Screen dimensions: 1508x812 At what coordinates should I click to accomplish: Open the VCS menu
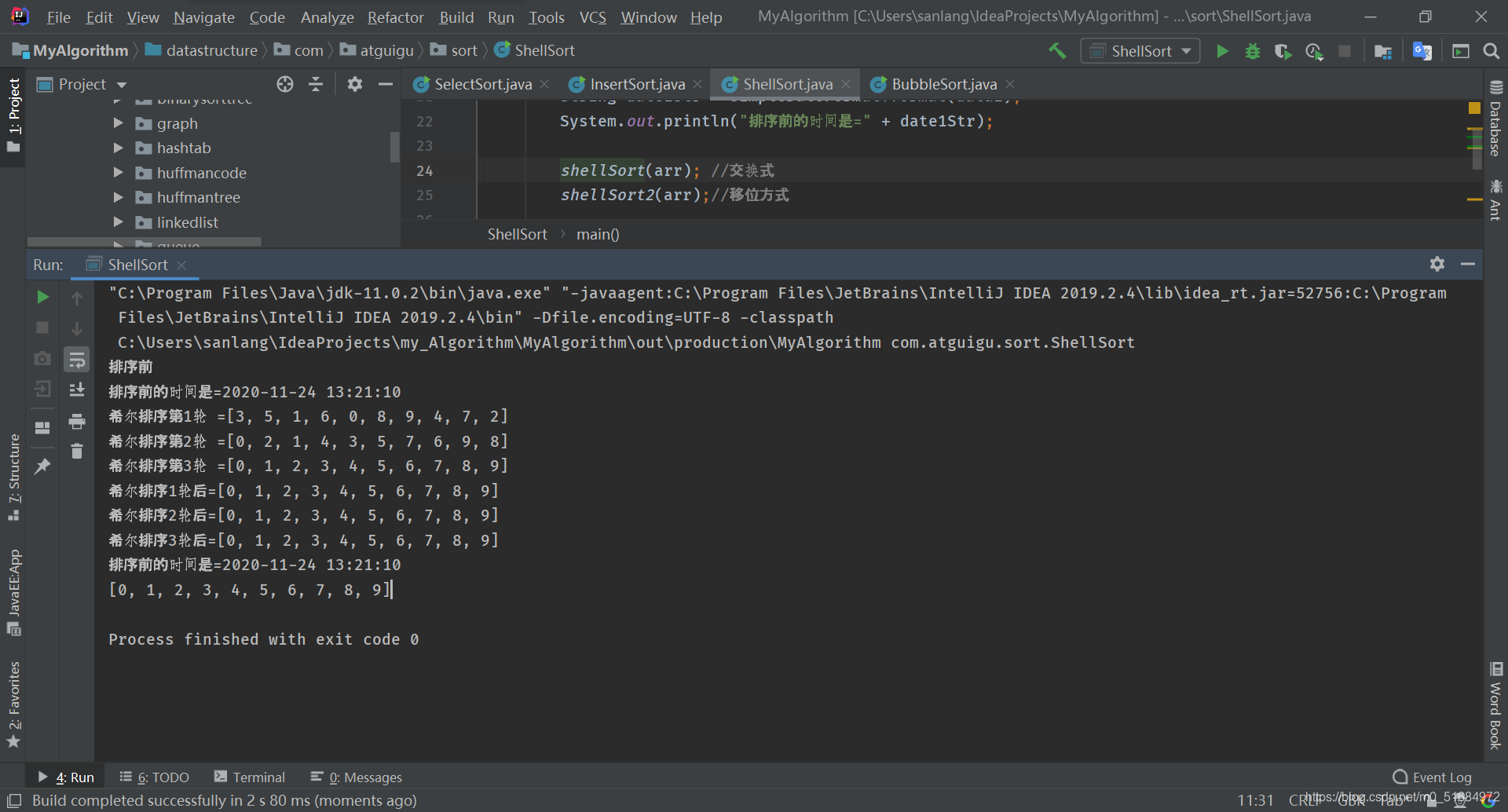[592, 16]
